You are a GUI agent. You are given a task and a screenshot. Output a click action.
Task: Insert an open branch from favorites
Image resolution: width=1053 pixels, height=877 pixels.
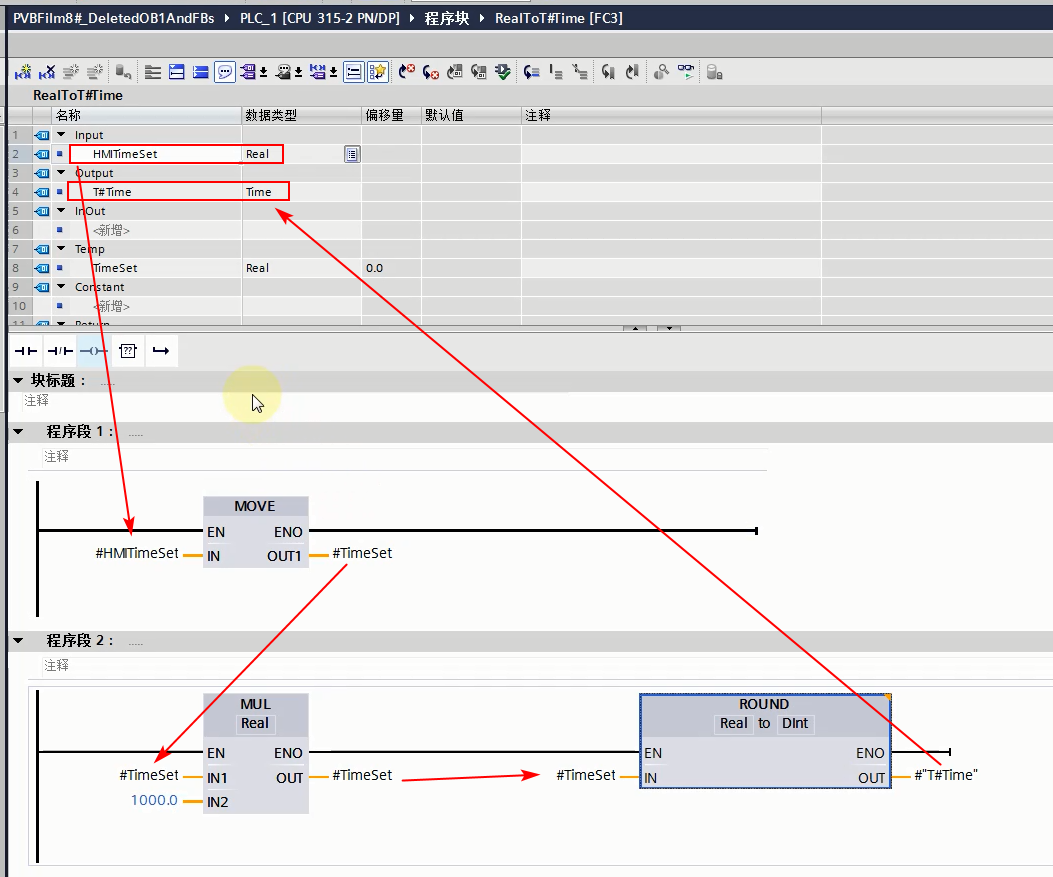161,351
